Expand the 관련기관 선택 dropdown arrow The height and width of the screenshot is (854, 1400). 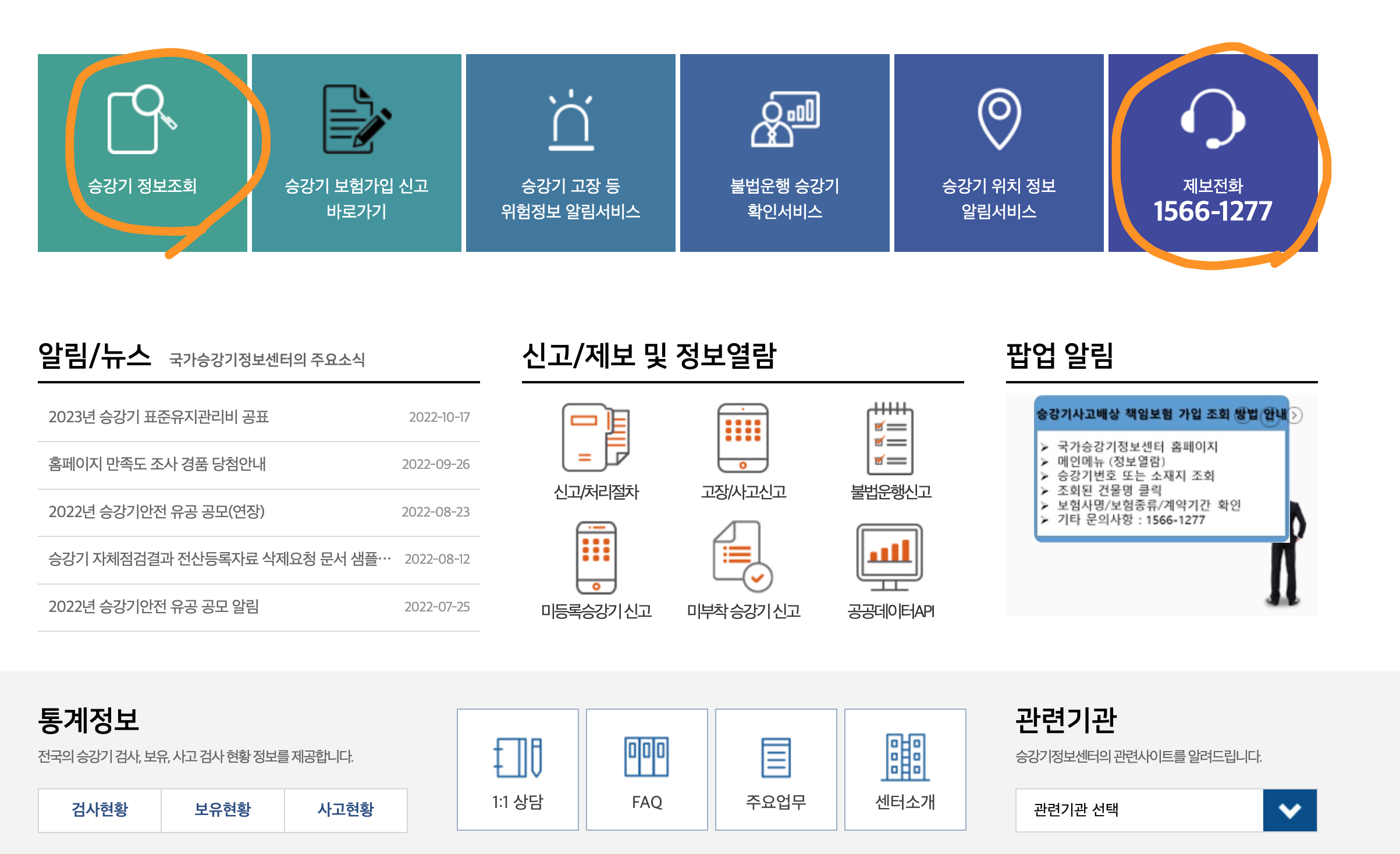pos(1289,810)
